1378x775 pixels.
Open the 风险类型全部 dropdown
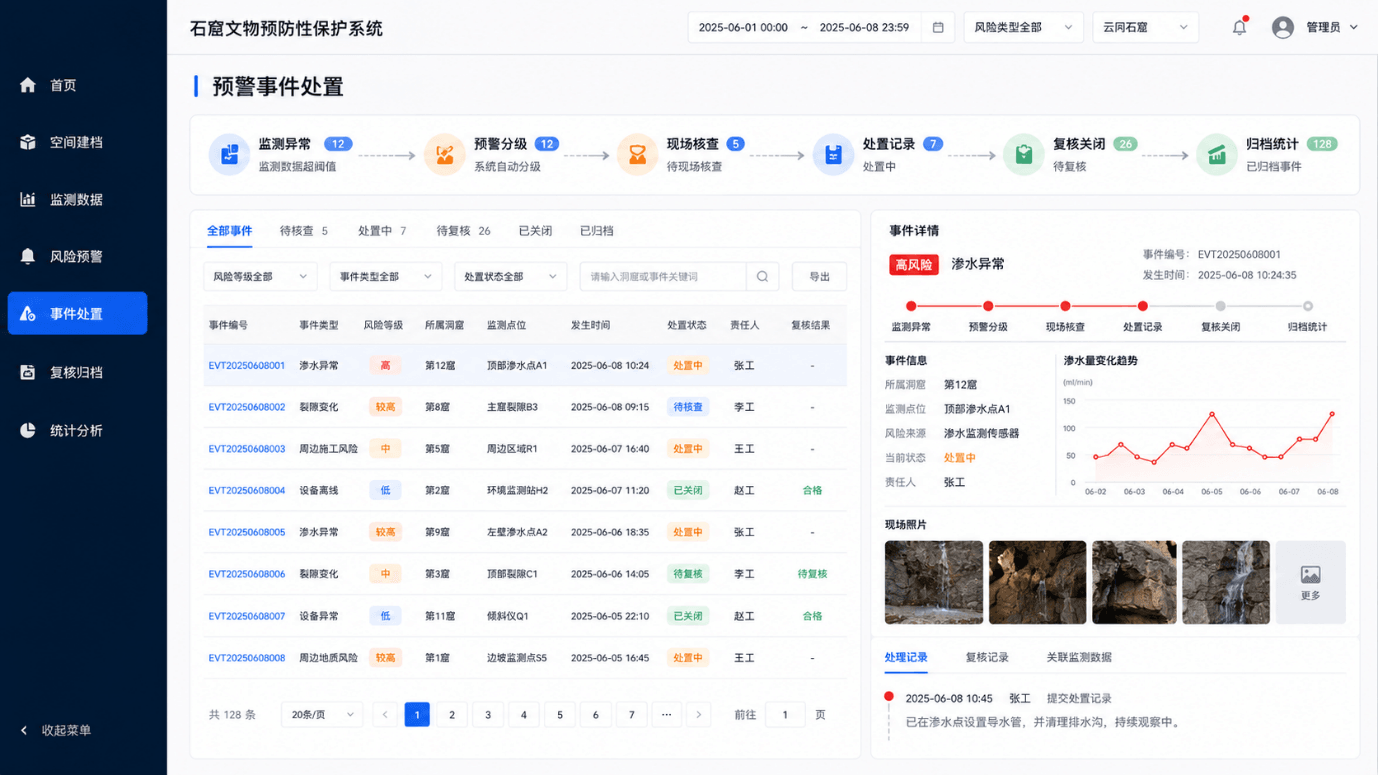(x=1023, y=27)
